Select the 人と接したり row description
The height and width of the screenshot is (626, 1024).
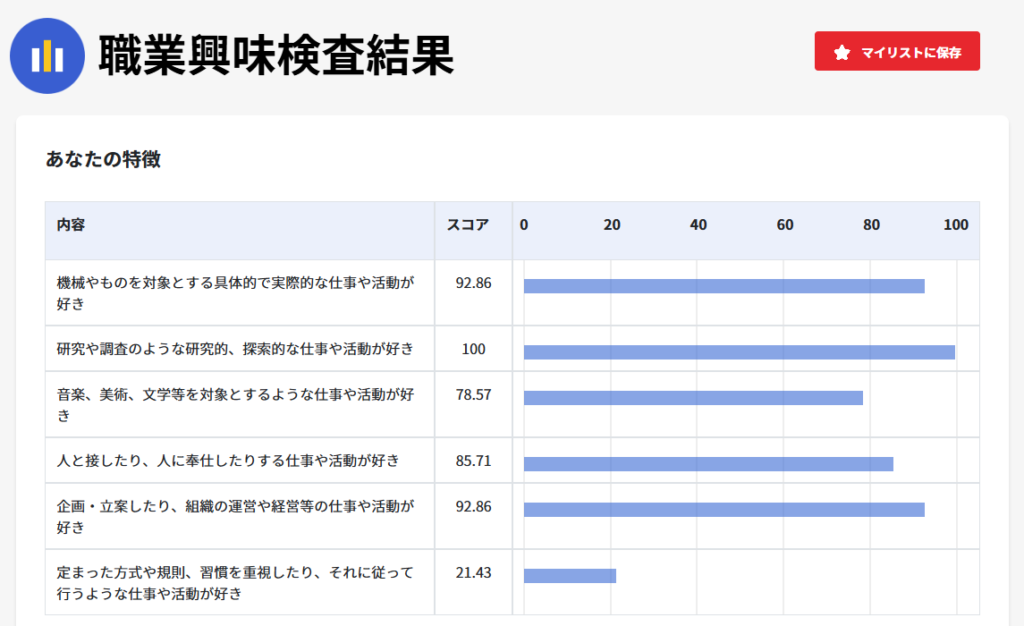[228, 461]
